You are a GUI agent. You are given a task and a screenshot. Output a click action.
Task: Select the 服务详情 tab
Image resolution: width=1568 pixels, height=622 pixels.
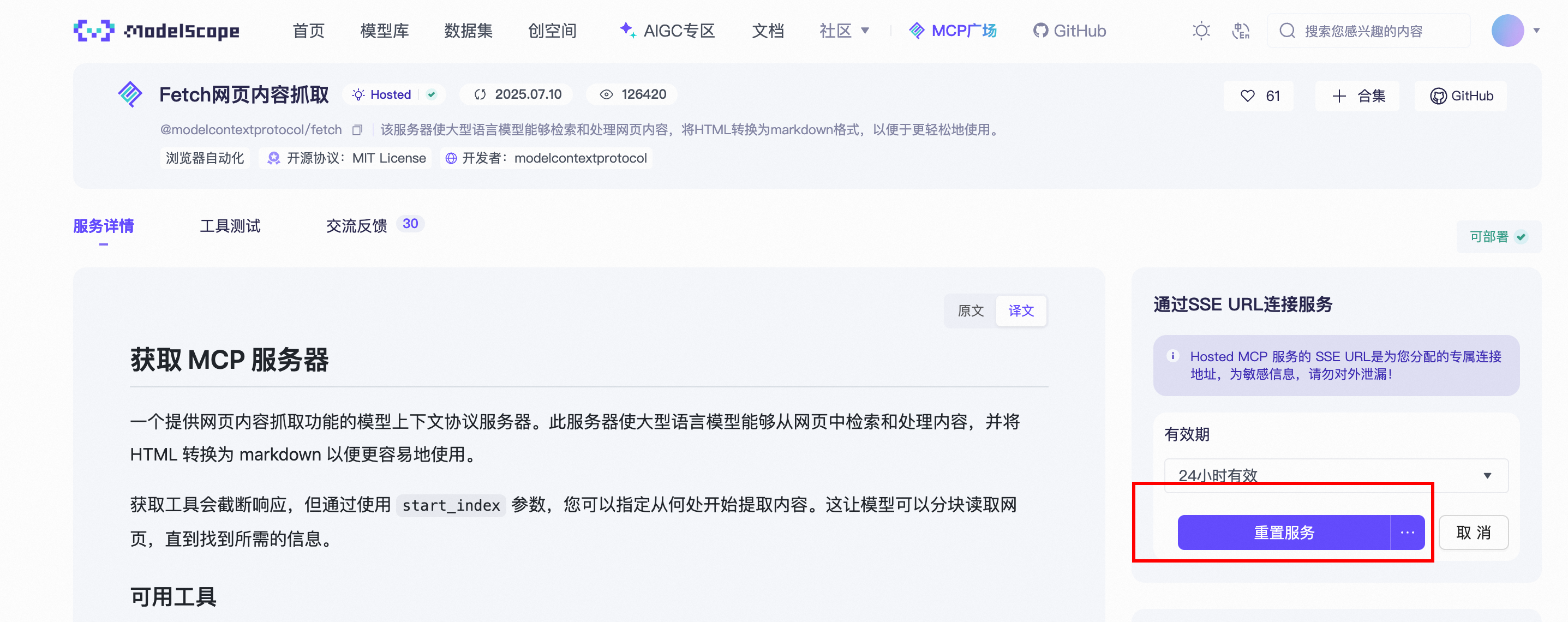pyautogui.click(x=104, y=226)
